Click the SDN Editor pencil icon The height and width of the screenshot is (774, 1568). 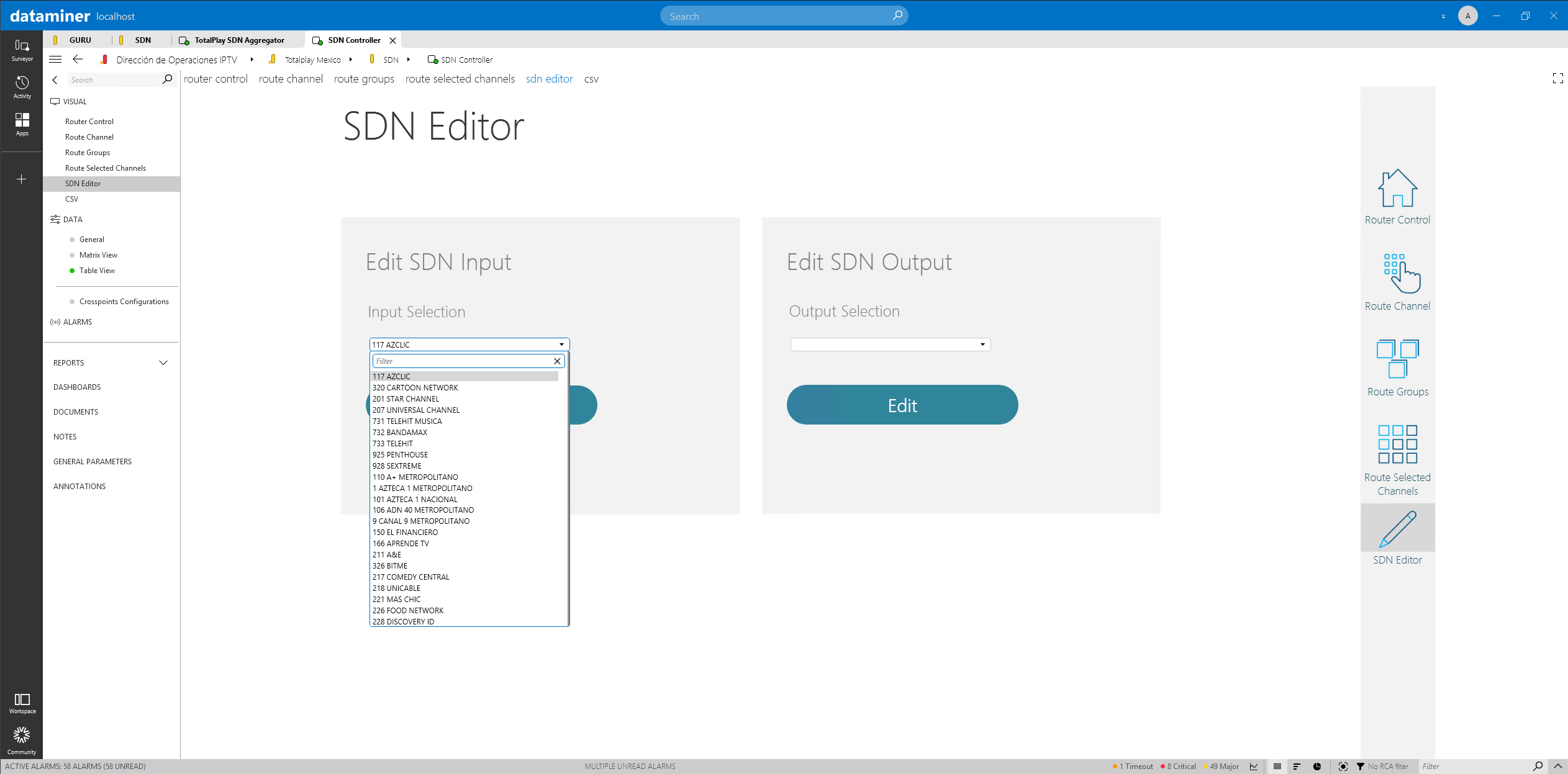coord(1397,529)
